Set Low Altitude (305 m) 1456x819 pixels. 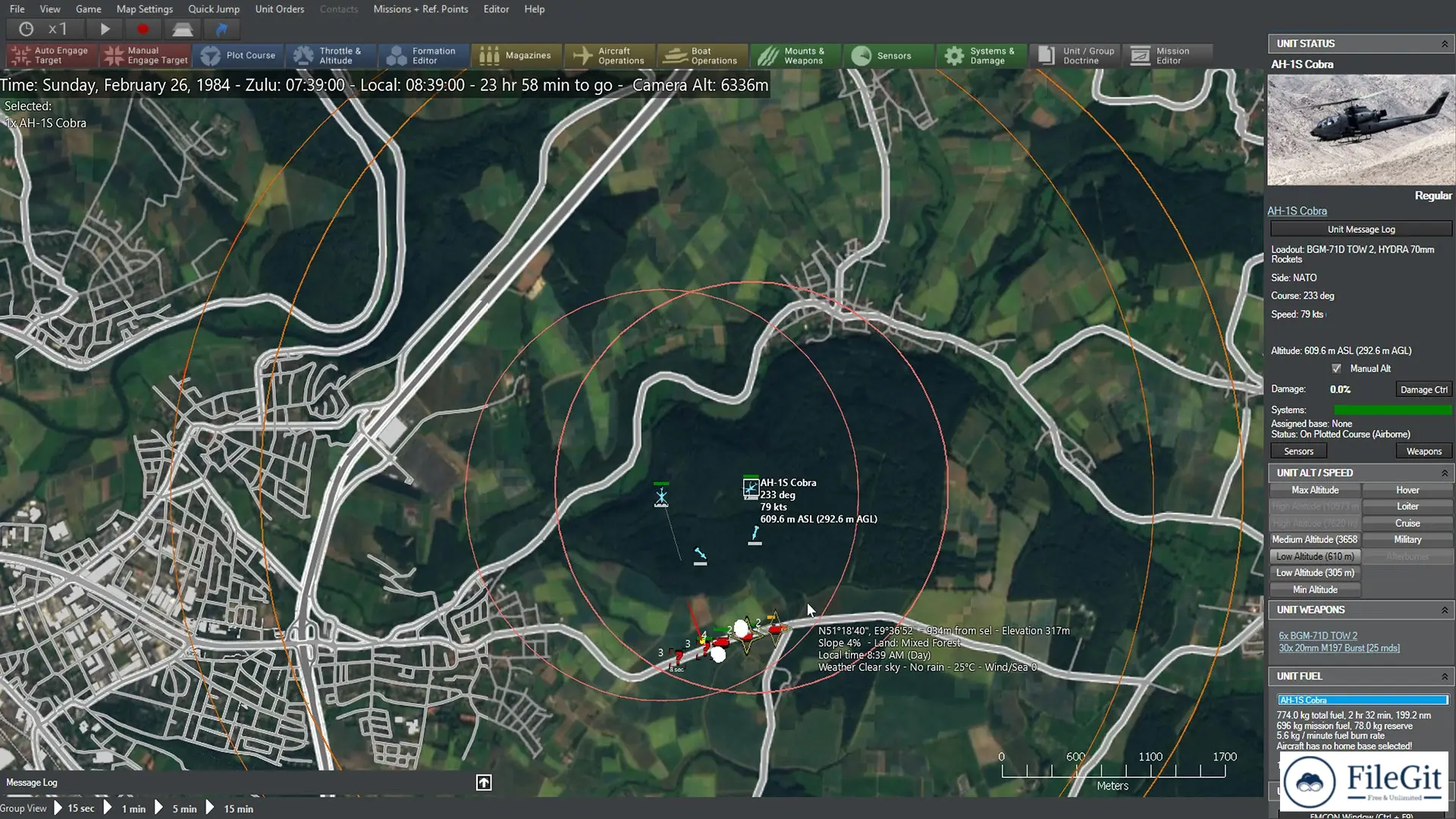(x=1316, y=573)
